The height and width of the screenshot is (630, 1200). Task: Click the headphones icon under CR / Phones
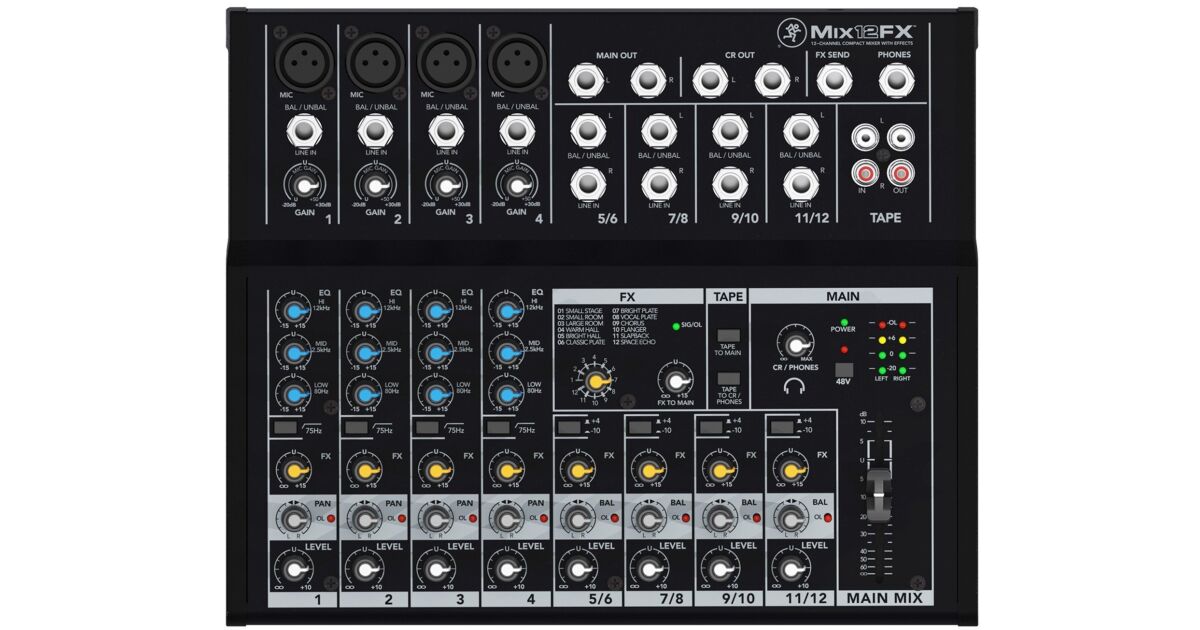pyautogui.click(x=794, y=387)
